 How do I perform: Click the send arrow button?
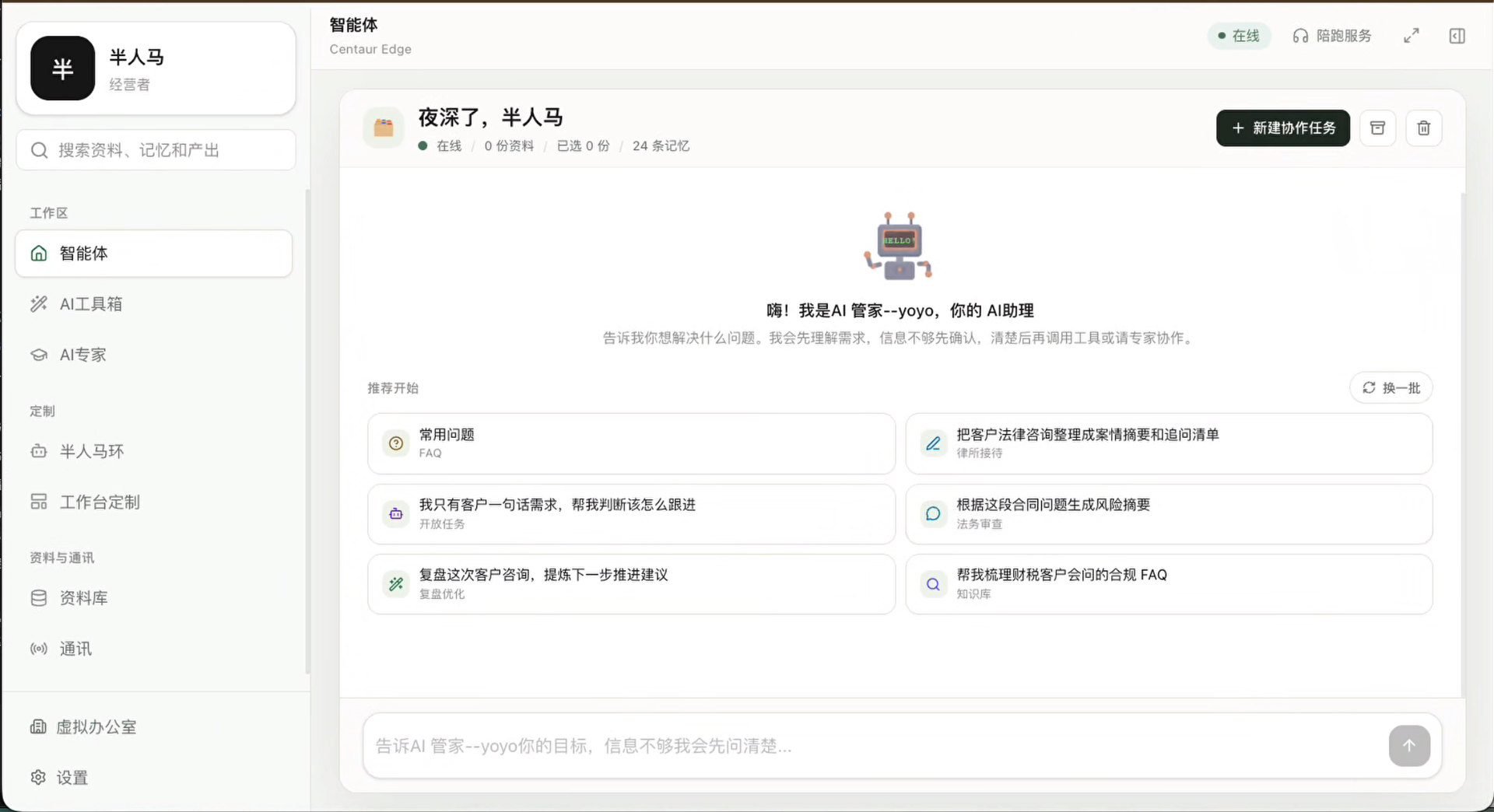[1409, 746]
